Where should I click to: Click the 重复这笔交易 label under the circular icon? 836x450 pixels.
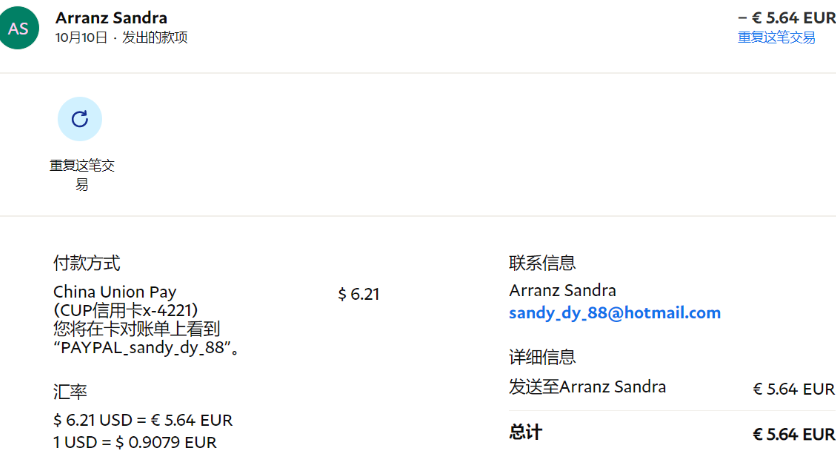tap(81, 174)
